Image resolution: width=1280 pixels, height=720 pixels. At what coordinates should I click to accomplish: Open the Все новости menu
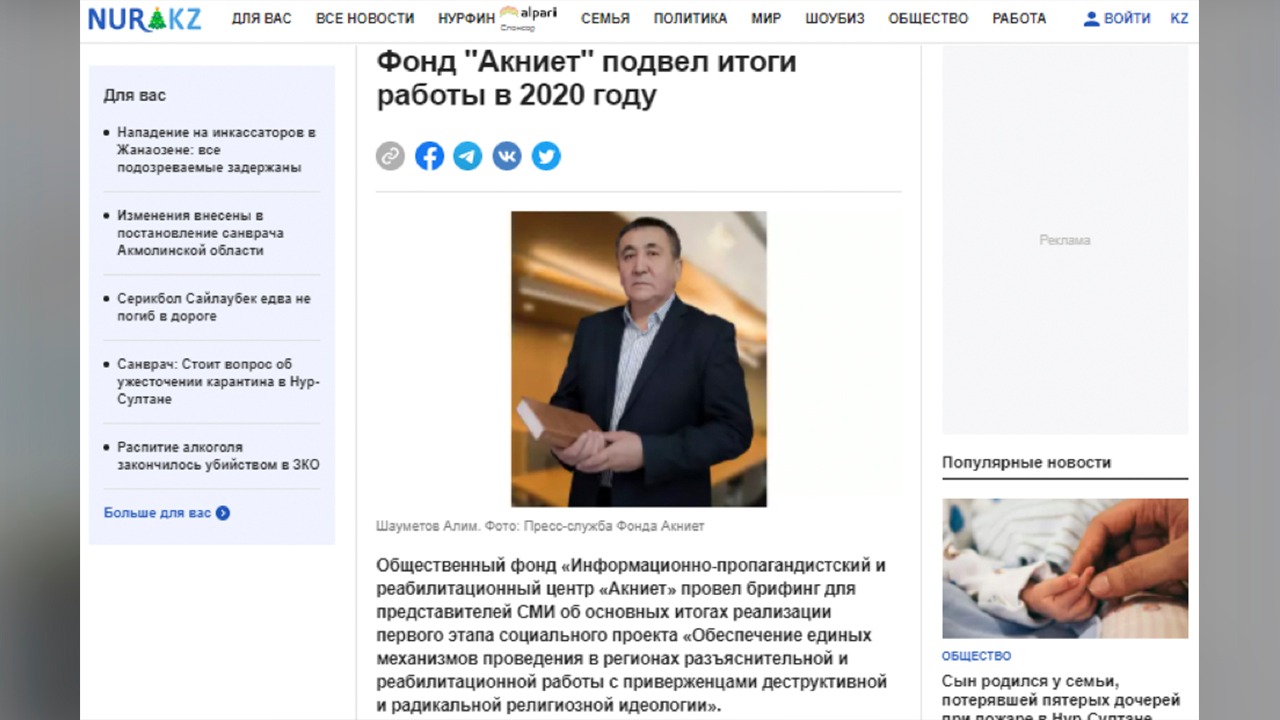pyautogui.click(x=365, y=18)
